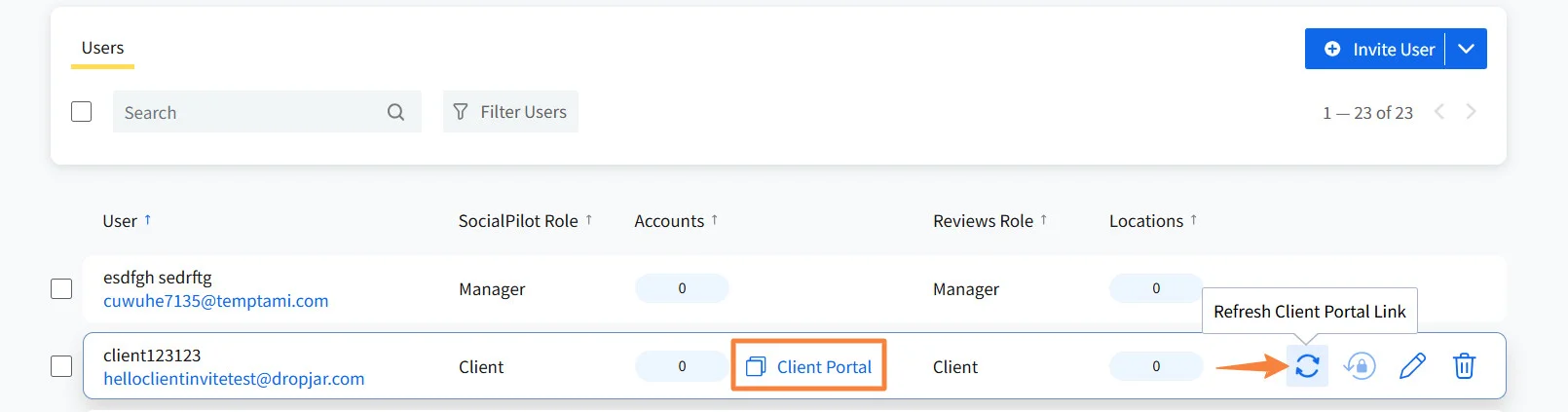Select the esdfgh sedrftg row checkbox
This screenshot has height=412, width=1568.
coord(61,289)
